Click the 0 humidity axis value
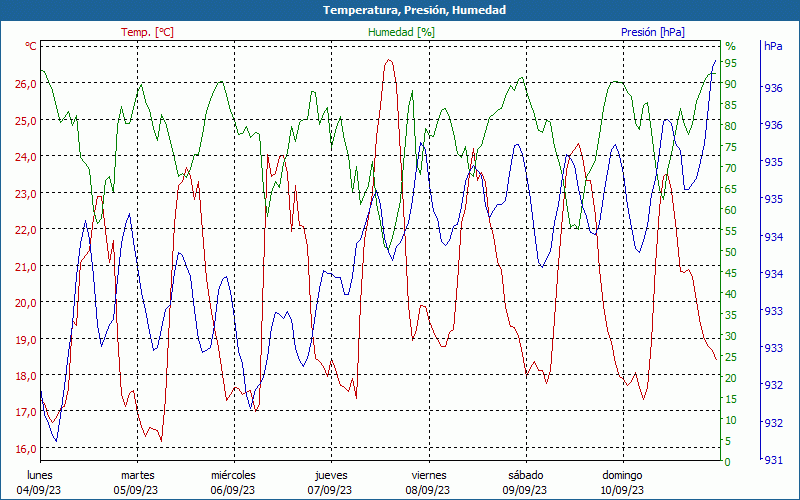The image size is (800, 500). 728,462
